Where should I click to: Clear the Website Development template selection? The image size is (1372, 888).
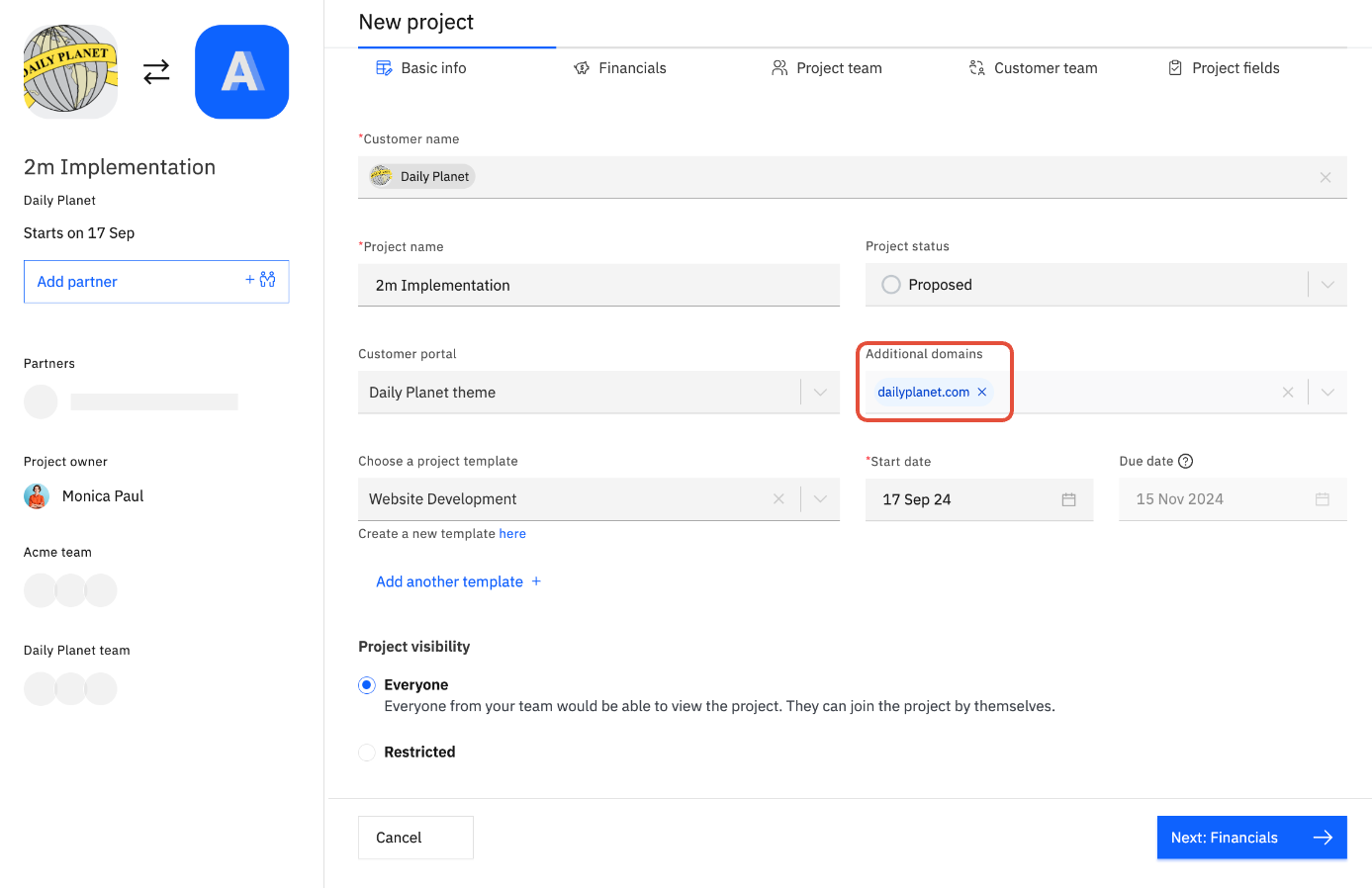coord(778,499)
